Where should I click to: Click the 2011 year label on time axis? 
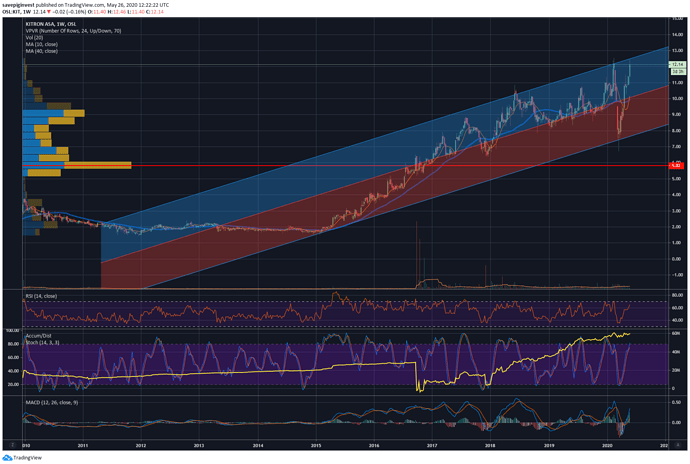tap(83, 446)
